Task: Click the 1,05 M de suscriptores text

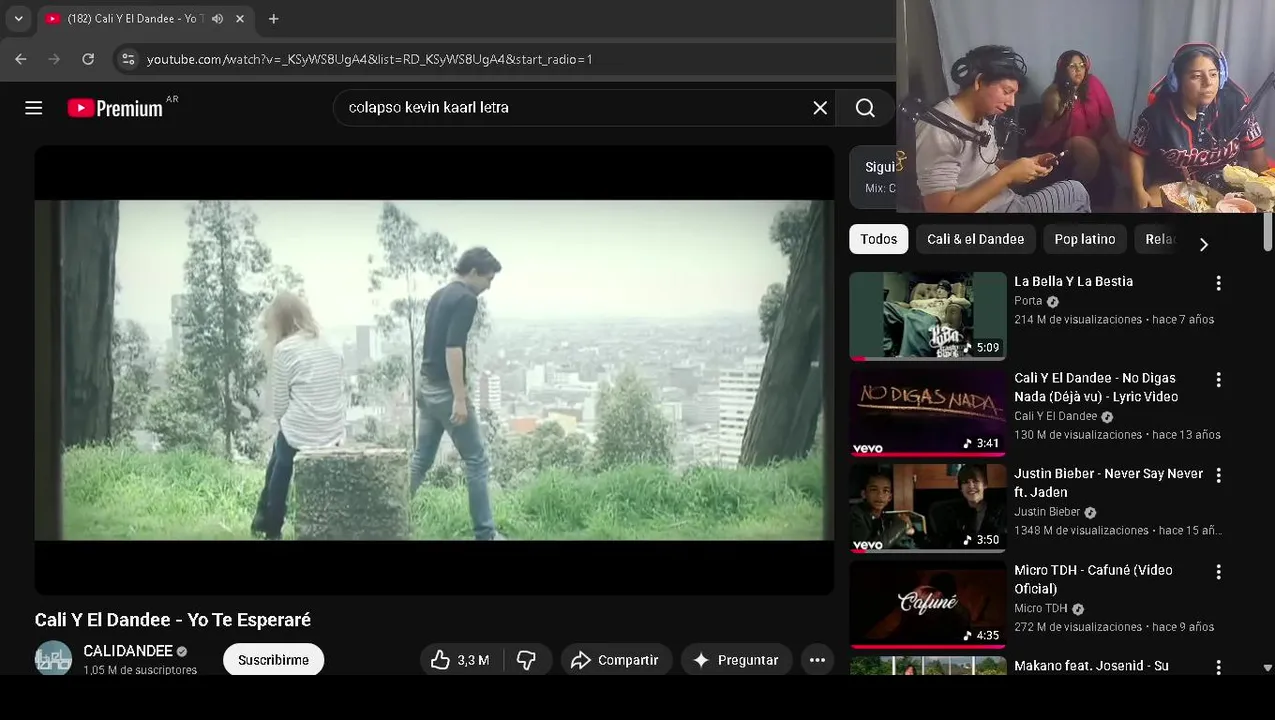Action: point(140,670)
